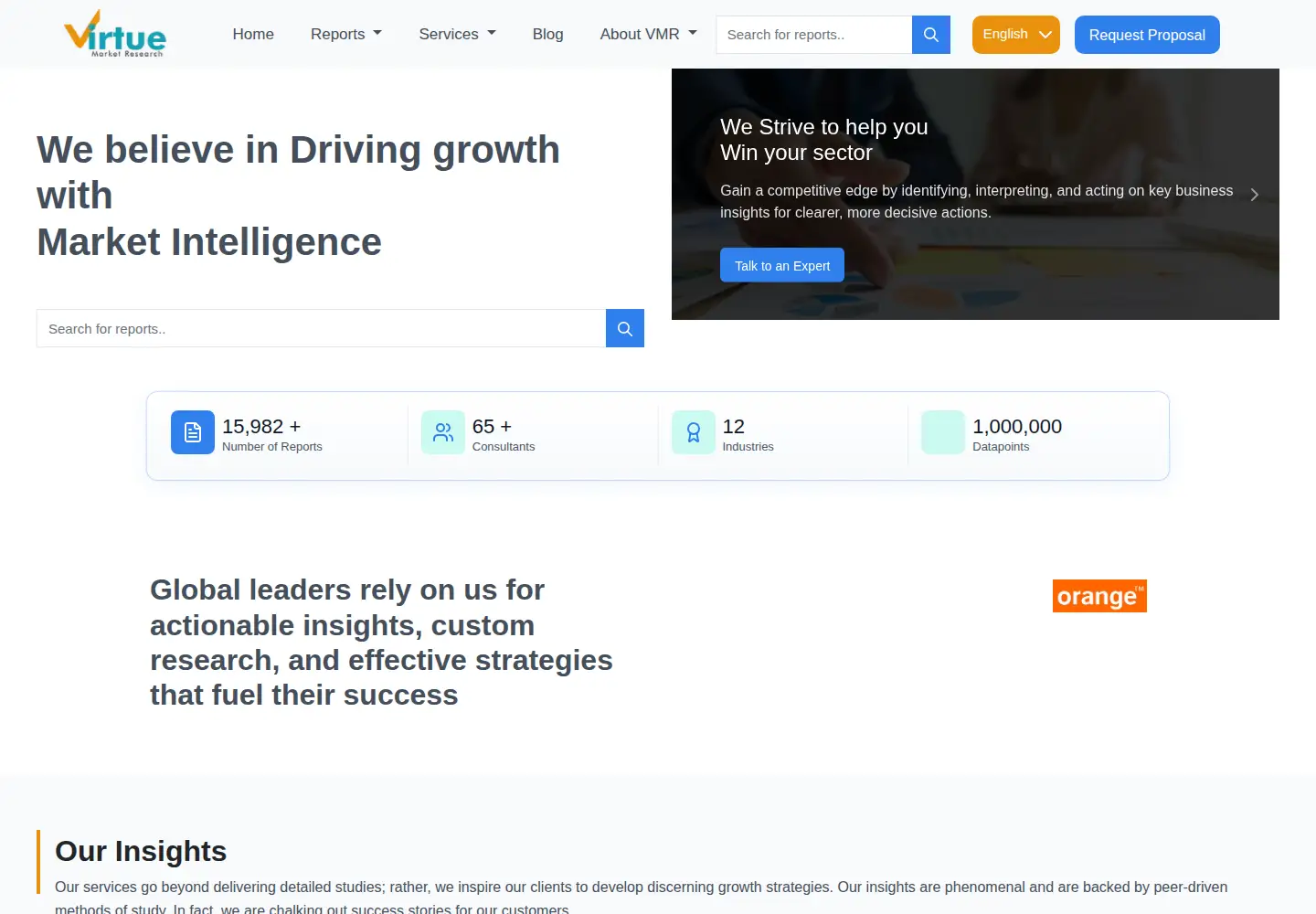The height and width of the screenshot is (914, 1316).
Task: Open the Reports dropdown menu
Action: click(x=346, y=34)
